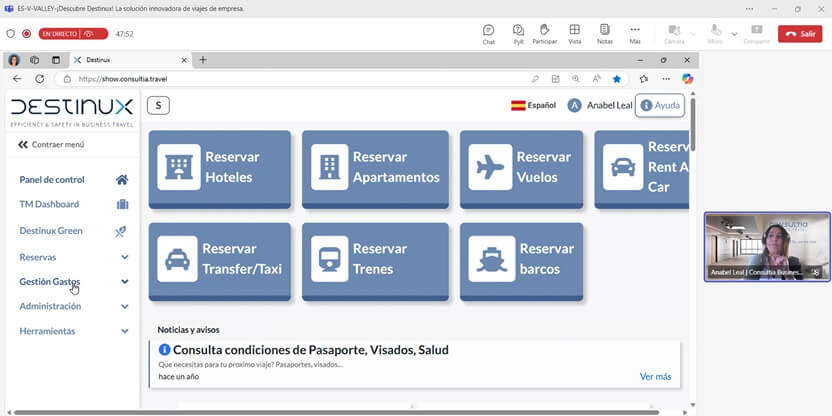
Task: Open Reservar Rent A Car tile
Action: pyautogui.click(x=642, y=169)
